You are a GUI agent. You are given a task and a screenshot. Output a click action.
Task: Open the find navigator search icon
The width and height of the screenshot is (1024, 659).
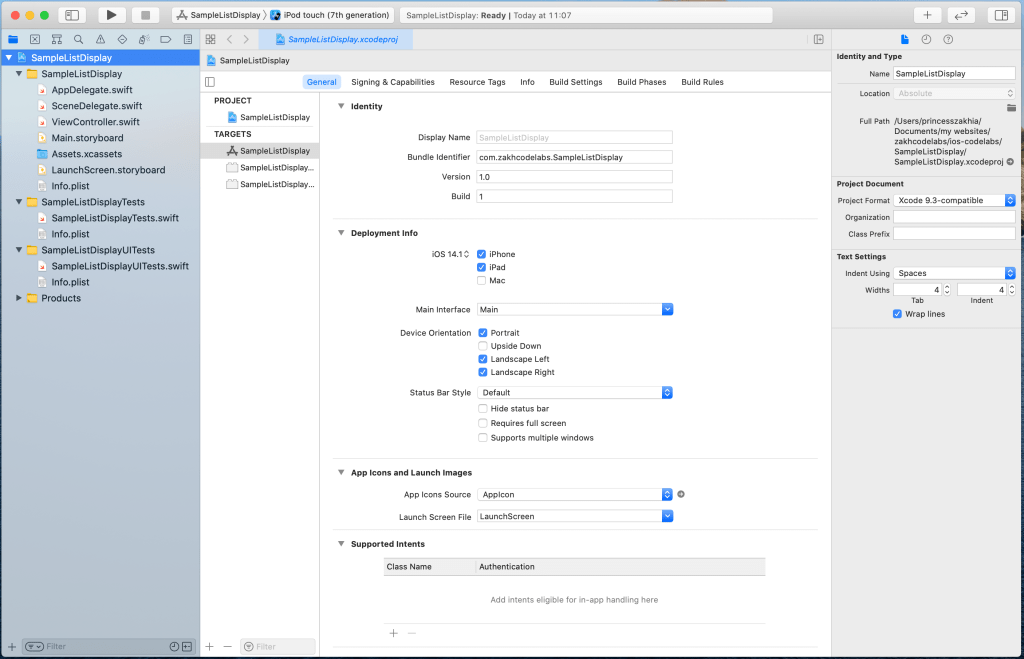click(78, 39)
